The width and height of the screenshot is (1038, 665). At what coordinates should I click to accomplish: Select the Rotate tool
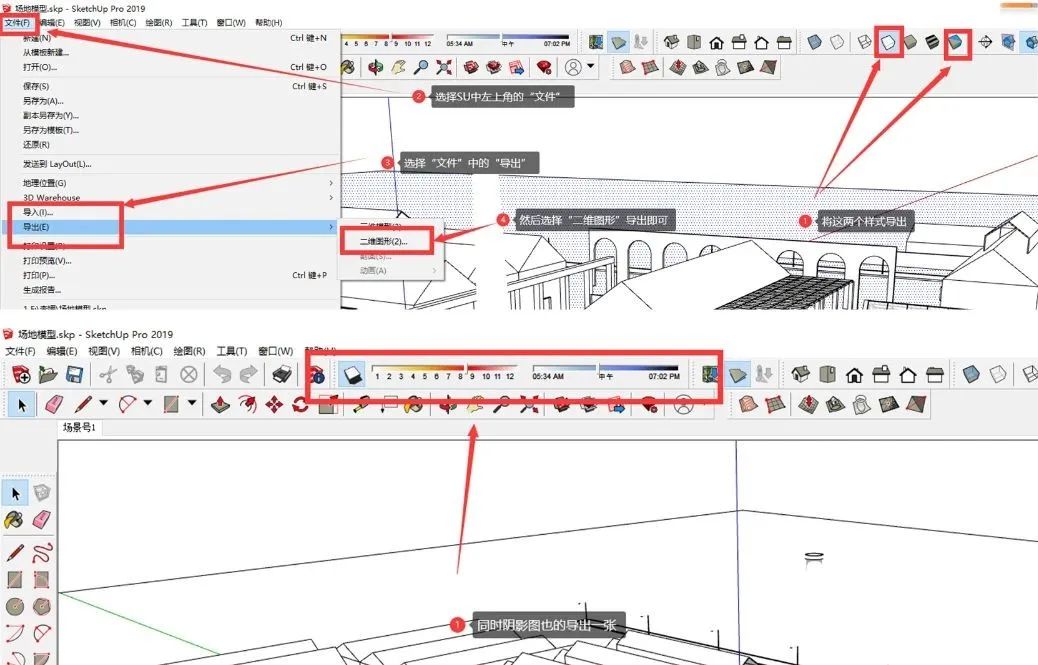(301, 404)
